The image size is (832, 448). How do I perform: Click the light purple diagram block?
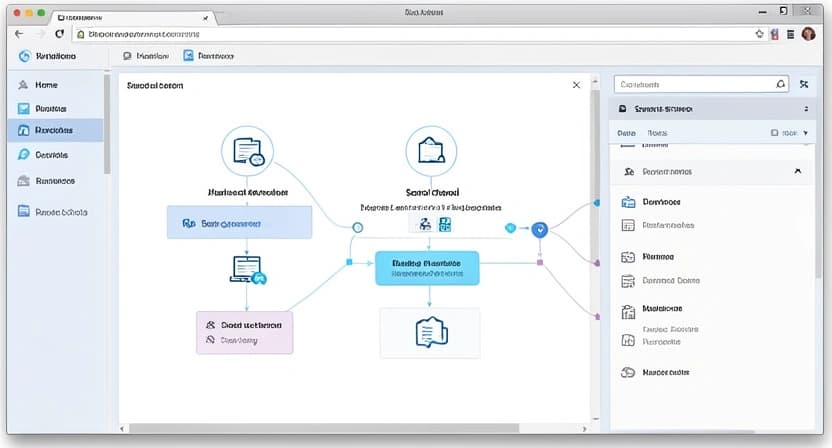coord(244,332)
